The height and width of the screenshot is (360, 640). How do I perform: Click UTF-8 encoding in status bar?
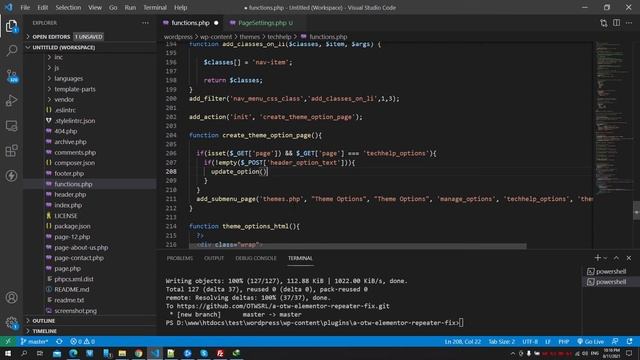[530, 341]
